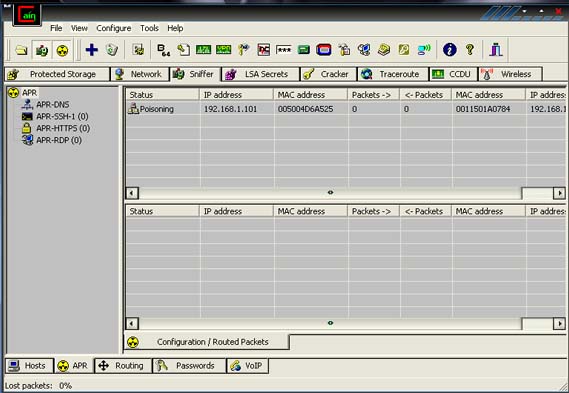Image resolution: width=569 pixels, height=393 pixels.
Task: Click the wireless signal toolbar icon
Action: click(x=424, y=50)
